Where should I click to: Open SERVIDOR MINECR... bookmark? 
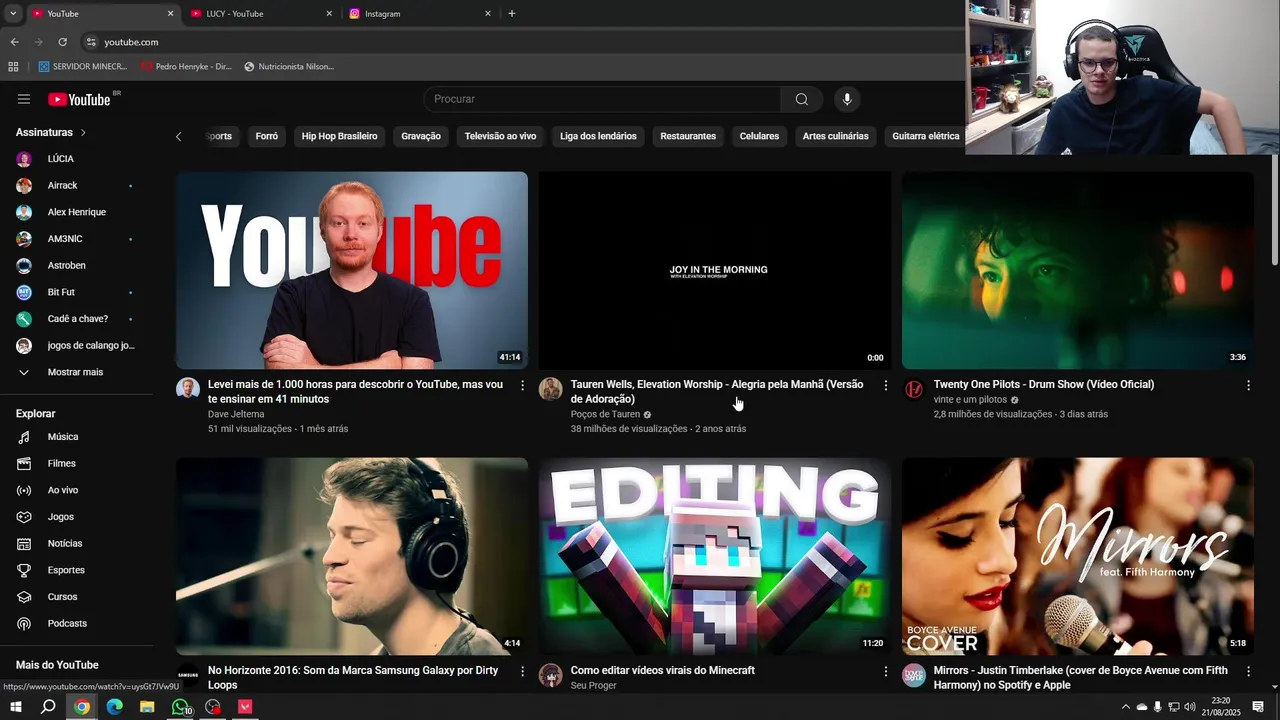(x=83, y=67)
